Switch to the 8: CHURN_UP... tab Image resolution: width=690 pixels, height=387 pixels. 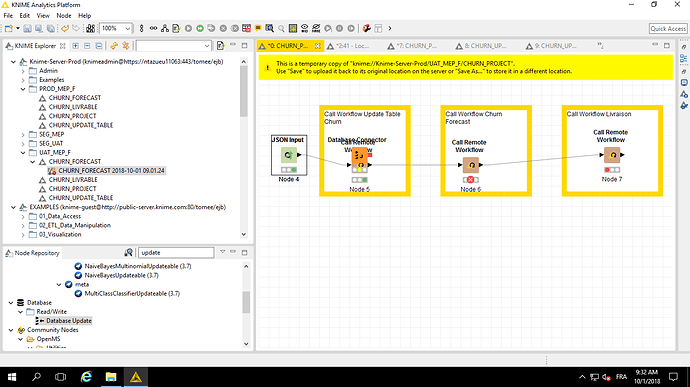tap(481, 46)
